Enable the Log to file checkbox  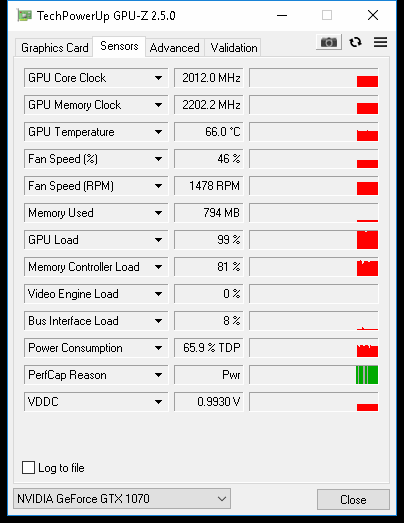tap(28, 468)
